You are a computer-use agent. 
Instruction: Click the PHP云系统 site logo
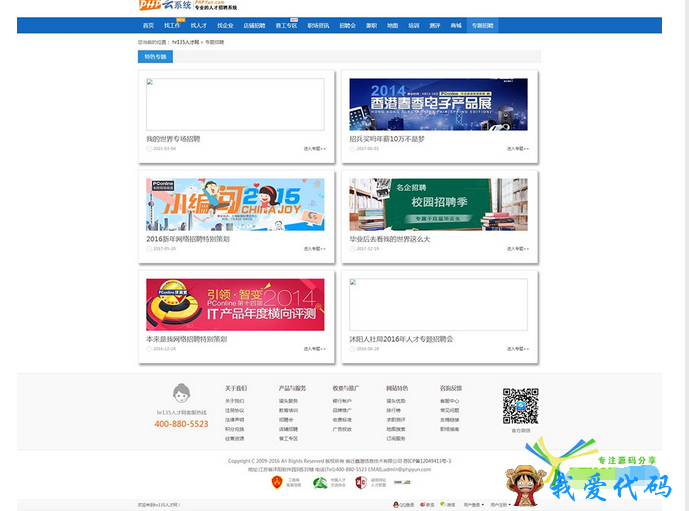(x=188, y=5)
